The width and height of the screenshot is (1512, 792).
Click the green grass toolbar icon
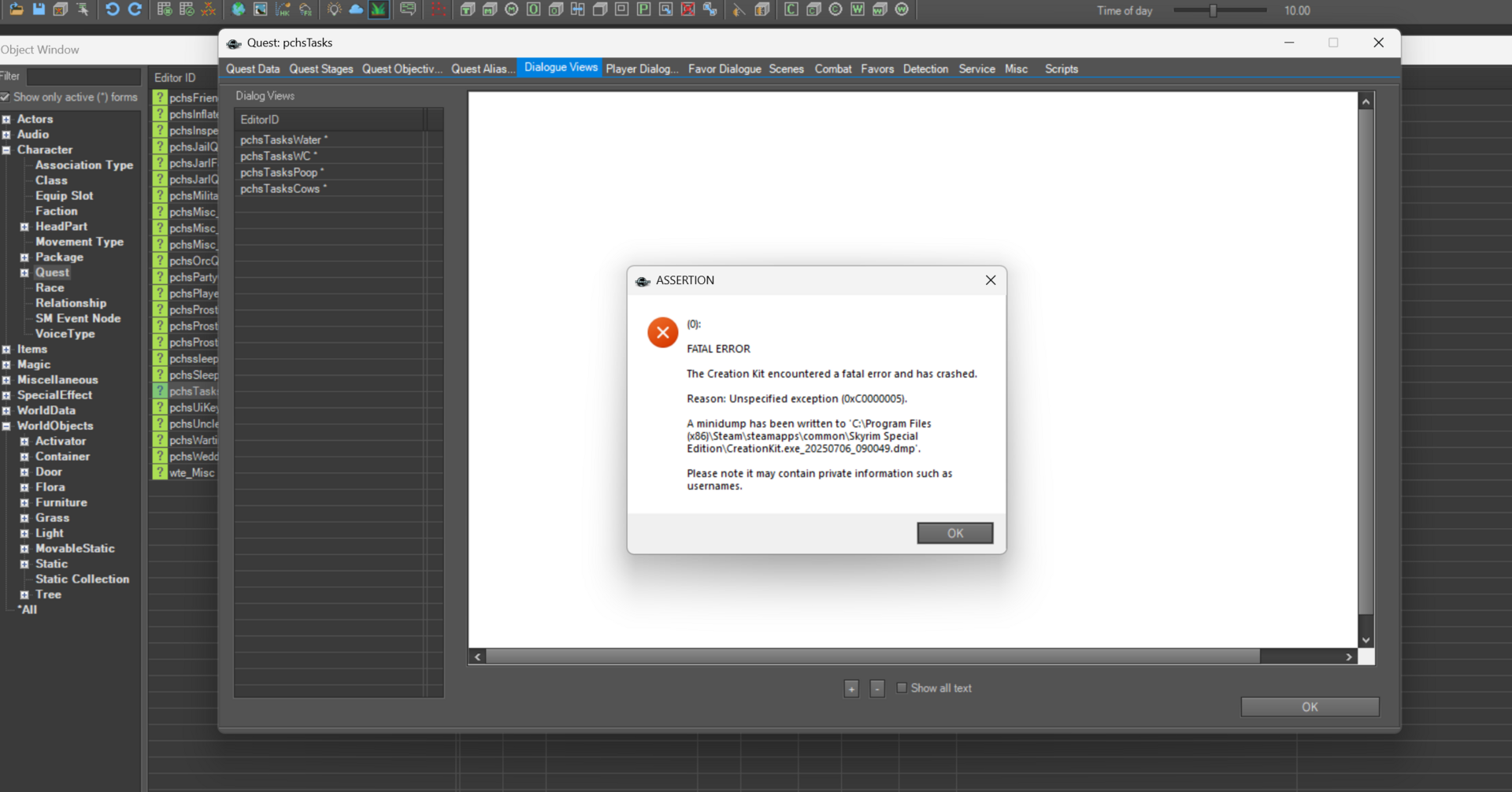(x=379, y=9)
